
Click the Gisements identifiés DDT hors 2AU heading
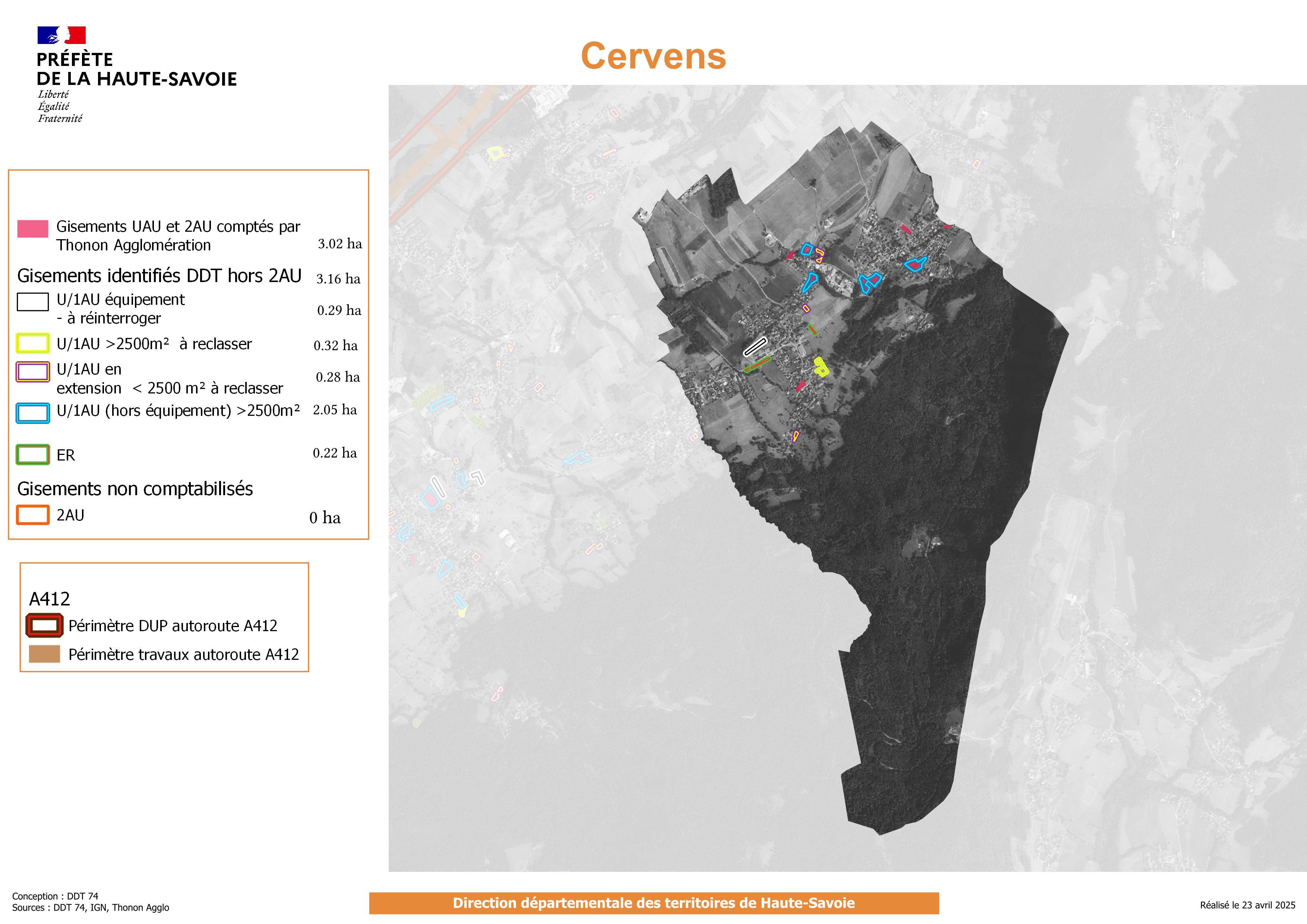tap(160, 276)
